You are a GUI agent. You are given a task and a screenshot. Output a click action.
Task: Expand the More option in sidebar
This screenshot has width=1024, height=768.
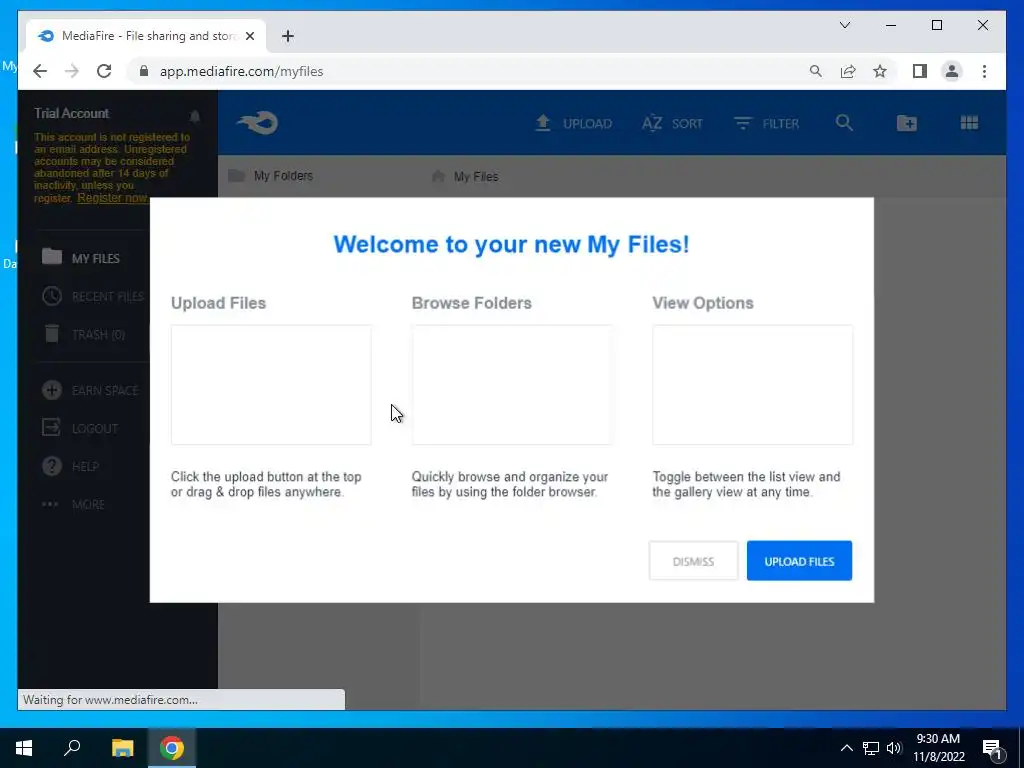tap(72, 504)
